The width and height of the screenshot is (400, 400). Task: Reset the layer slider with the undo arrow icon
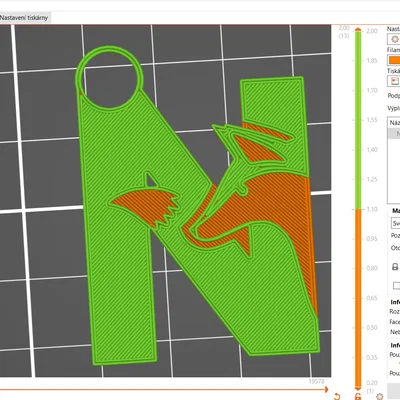[337, 396]
